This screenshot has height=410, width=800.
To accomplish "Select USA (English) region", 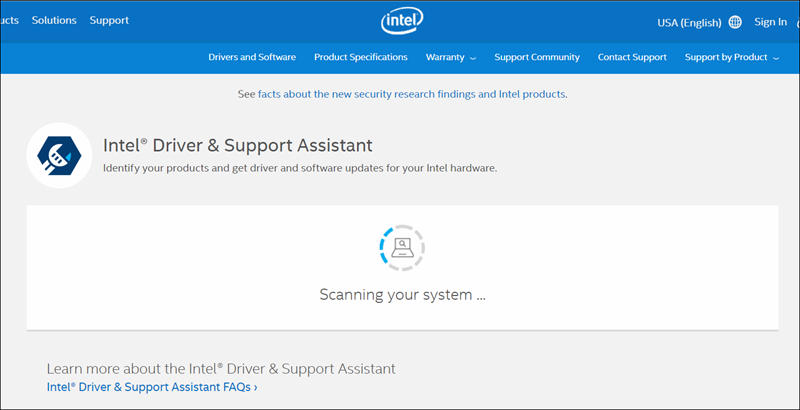I will point(689,23).
